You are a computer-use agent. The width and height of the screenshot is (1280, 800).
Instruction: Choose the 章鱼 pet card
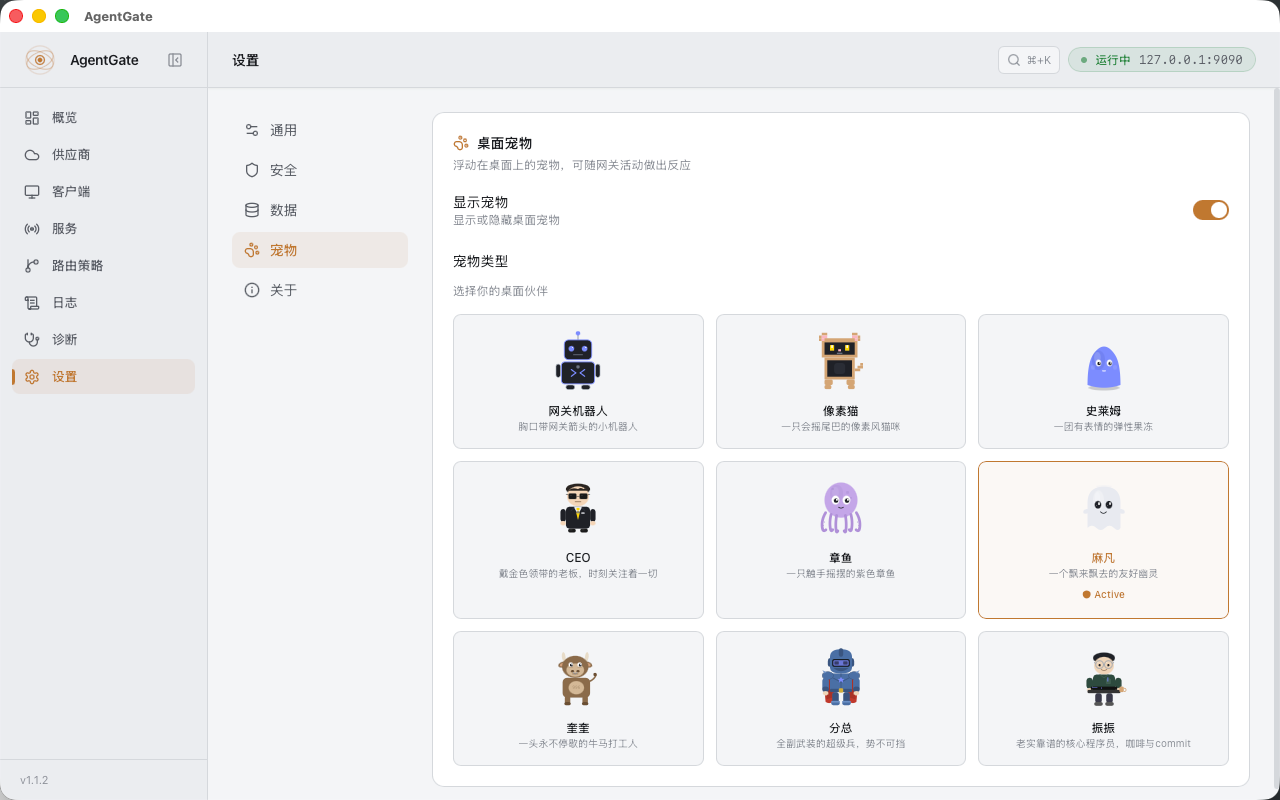841,540
